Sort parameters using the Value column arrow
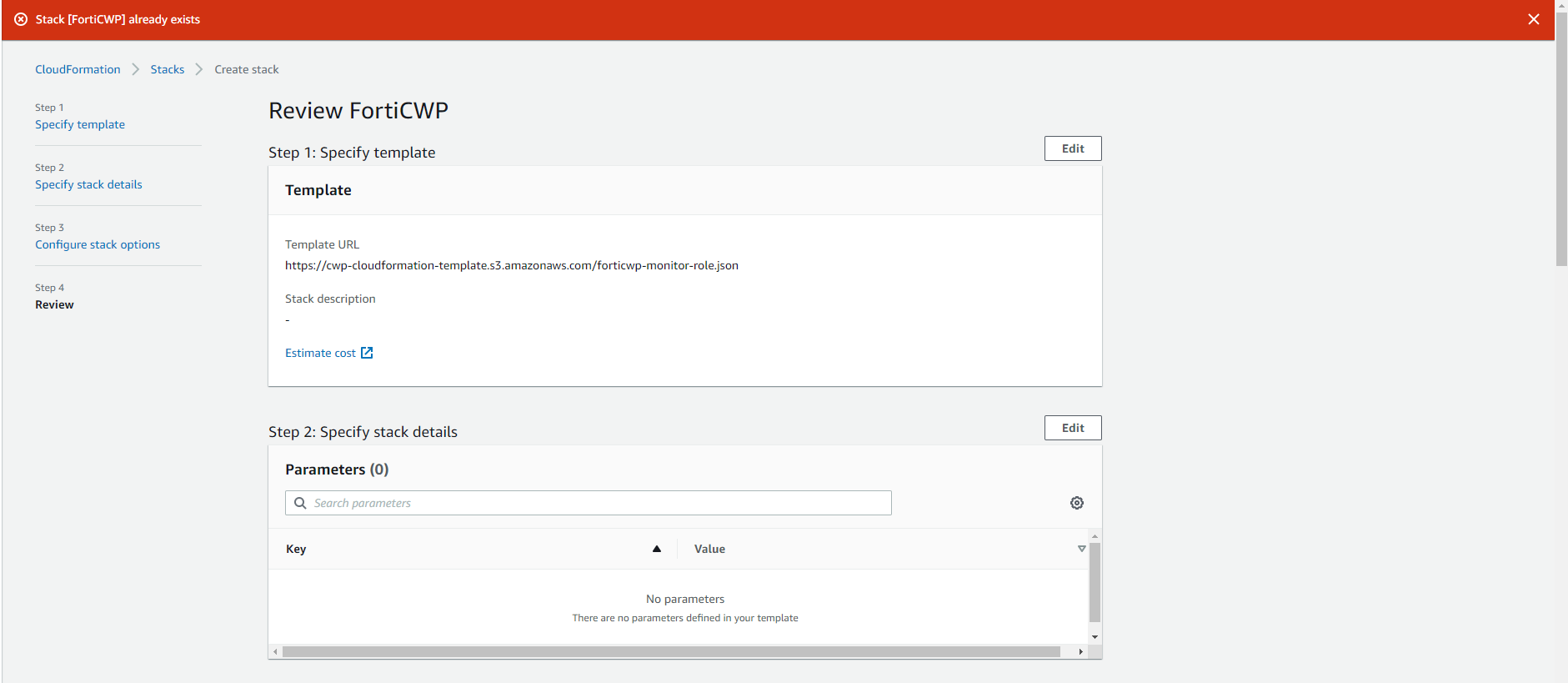The width and height of the screenshot is (1568, 683). [1081, 549]
